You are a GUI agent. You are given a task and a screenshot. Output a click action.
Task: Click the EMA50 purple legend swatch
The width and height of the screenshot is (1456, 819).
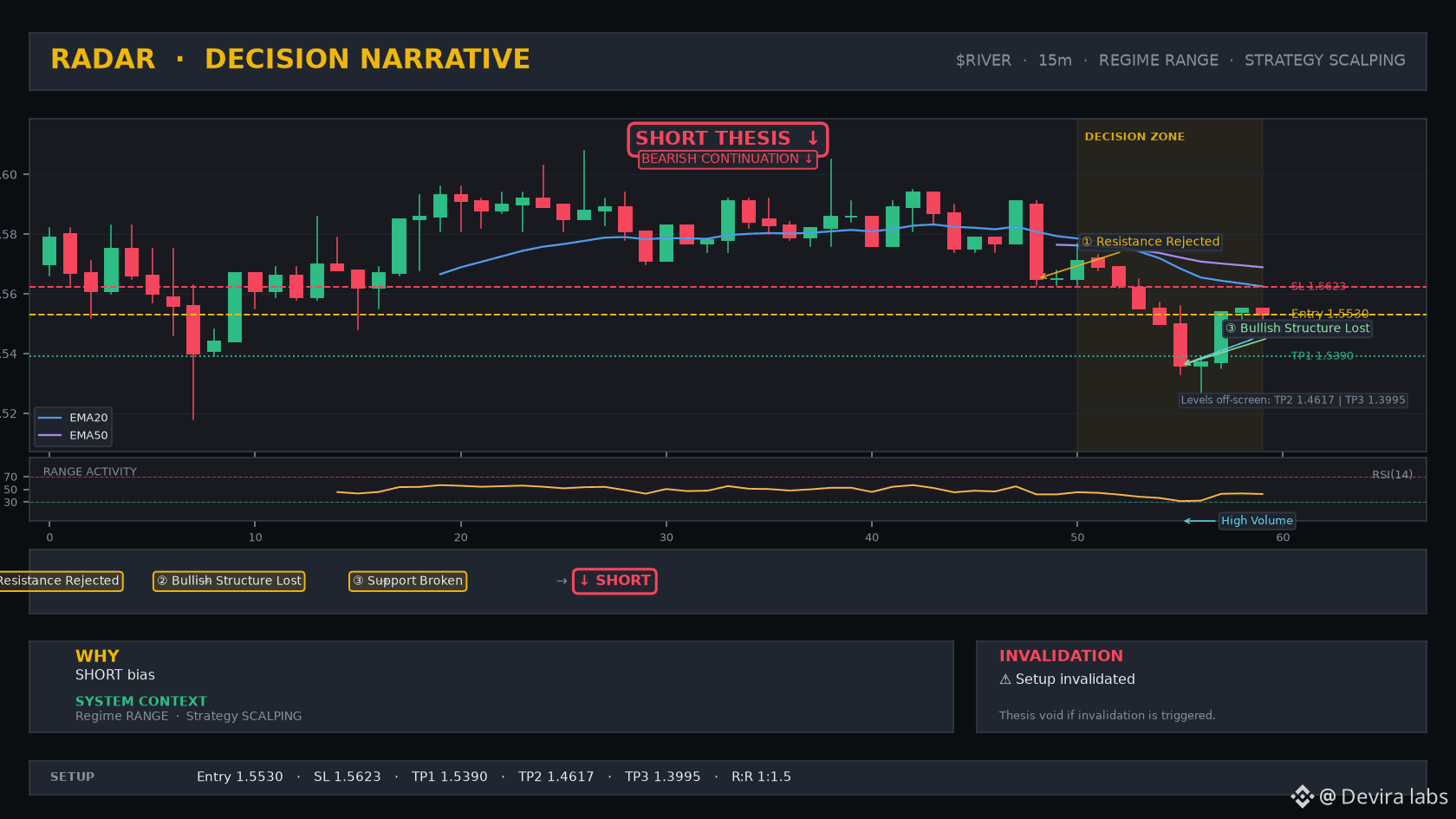tap(50, 436)
